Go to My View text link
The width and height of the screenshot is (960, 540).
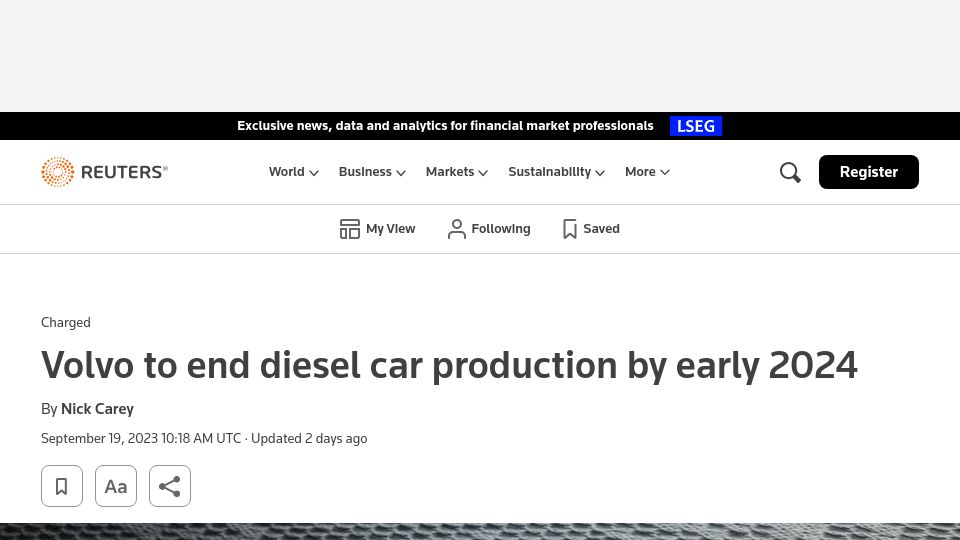tap(391, 229)
